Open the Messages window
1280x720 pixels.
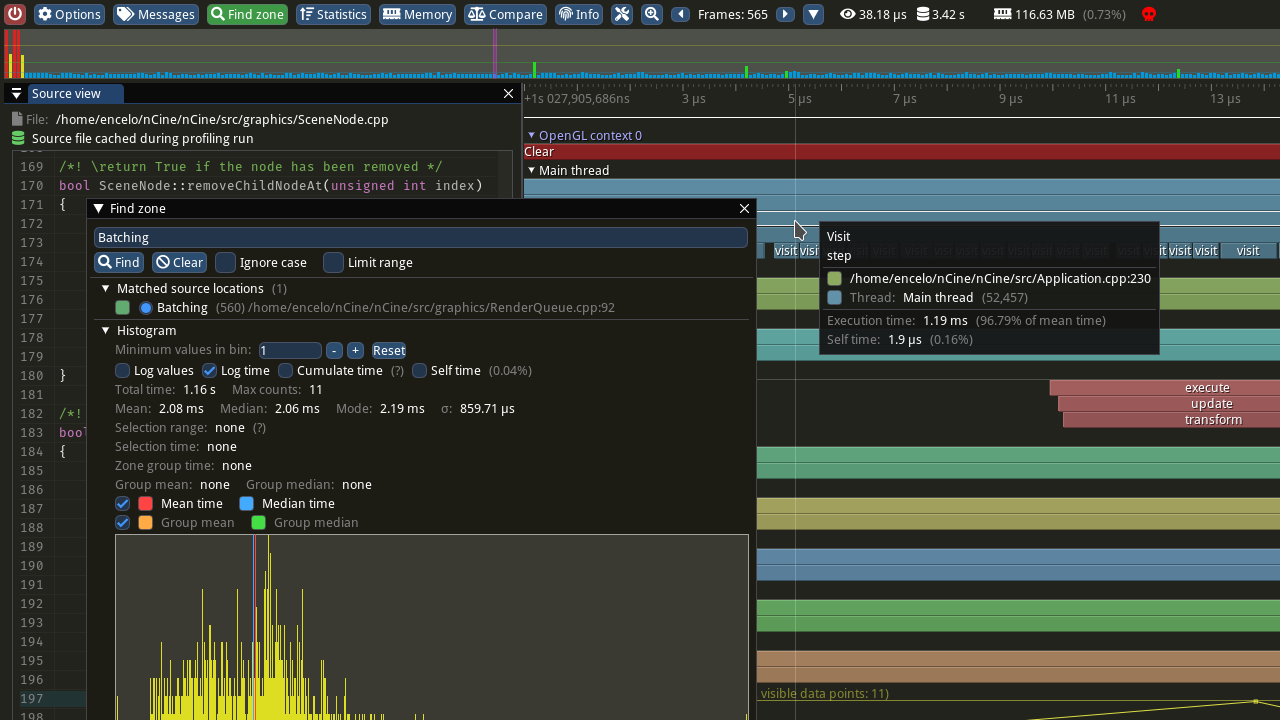pyautogui.click(x=155, y=14)
